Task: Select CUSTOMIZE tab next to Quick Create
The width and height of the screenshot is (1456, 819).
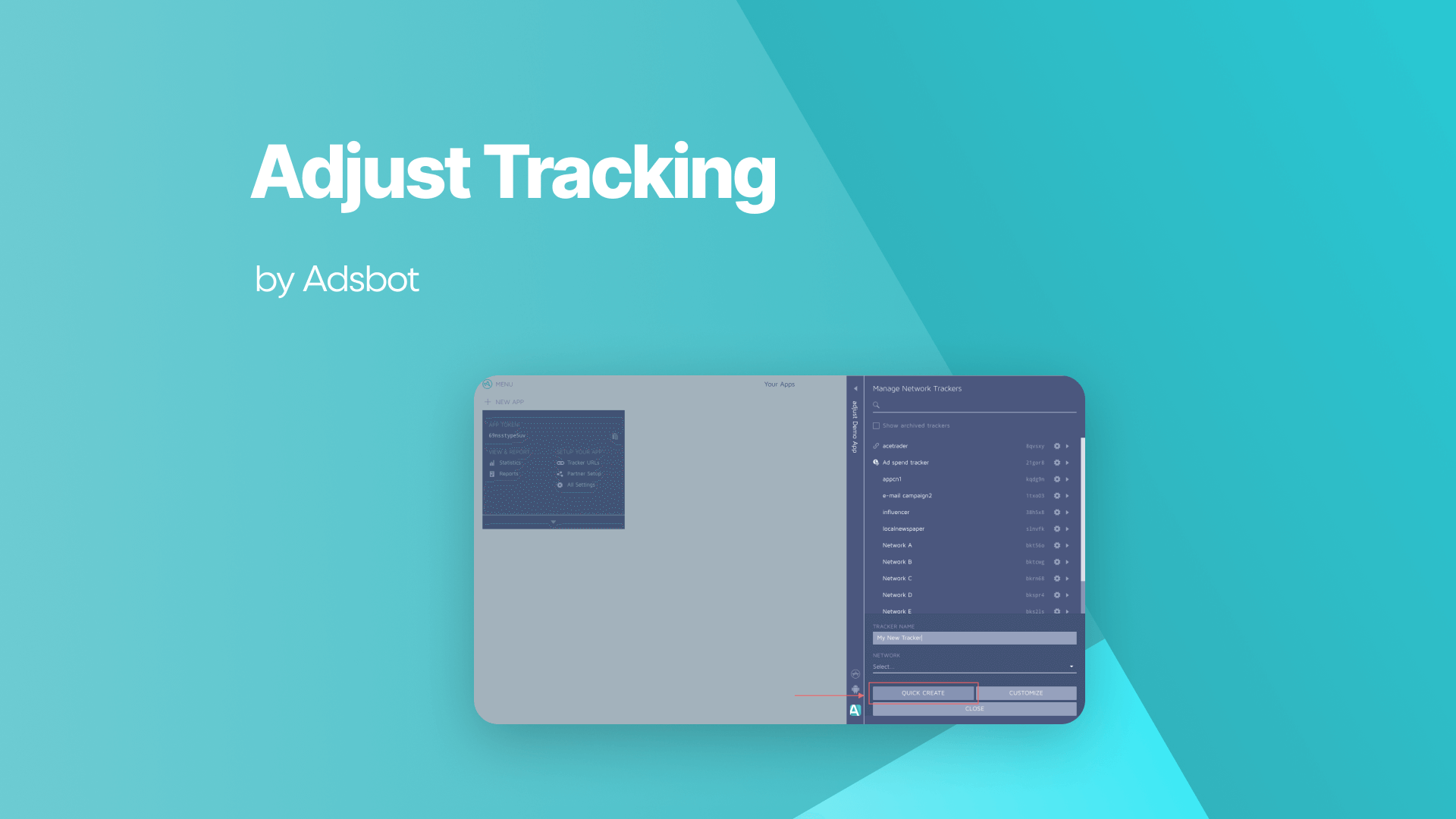Action: (x=1024, y=692)
